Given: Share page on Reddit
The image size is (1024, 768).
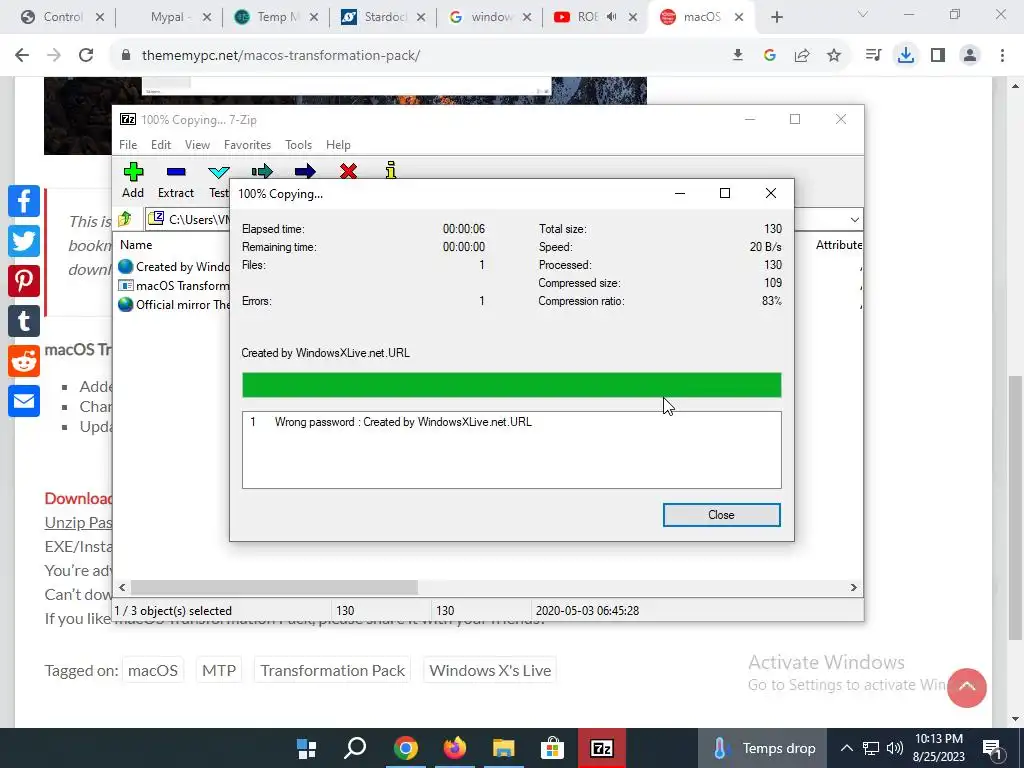Looking at the screenshot, I should pos(24,360).
